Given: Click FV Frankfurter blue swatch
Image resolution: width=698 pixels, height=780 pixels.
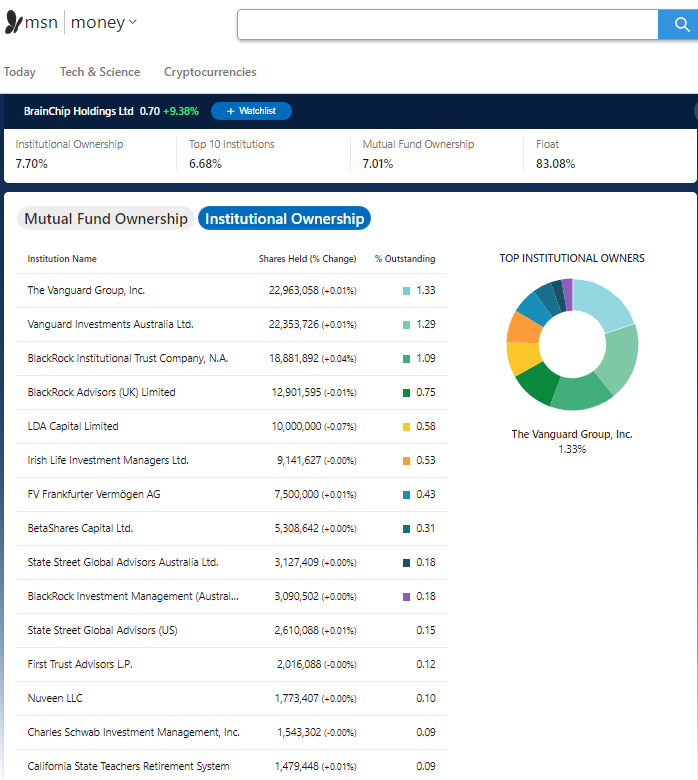Looking at the screenshot, I should [406, 495].
